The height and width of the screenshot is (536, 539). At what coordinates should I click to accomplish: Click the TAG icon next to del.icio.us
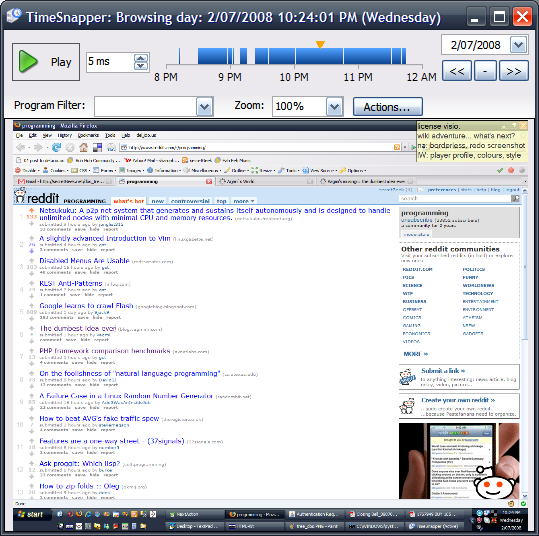[x=111, y=148]
